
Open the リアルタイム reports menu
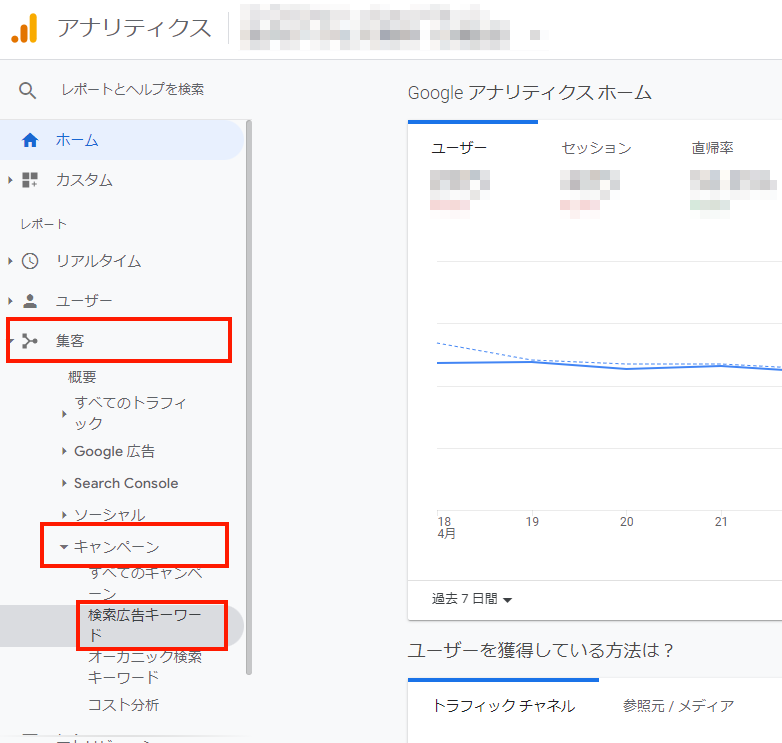click(x=98, y=261)
